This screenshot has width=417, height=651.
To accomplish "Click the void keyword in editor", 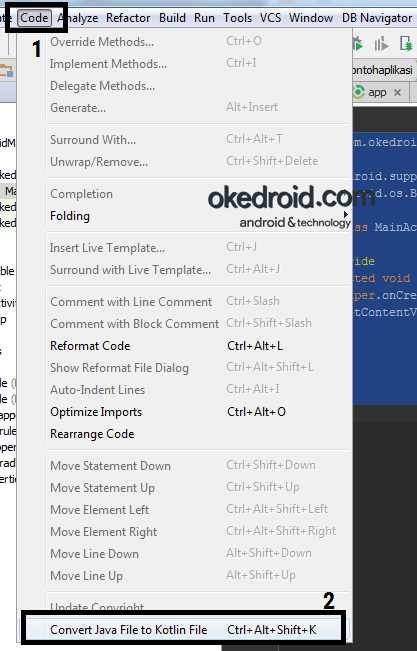I will coord(396,278).
